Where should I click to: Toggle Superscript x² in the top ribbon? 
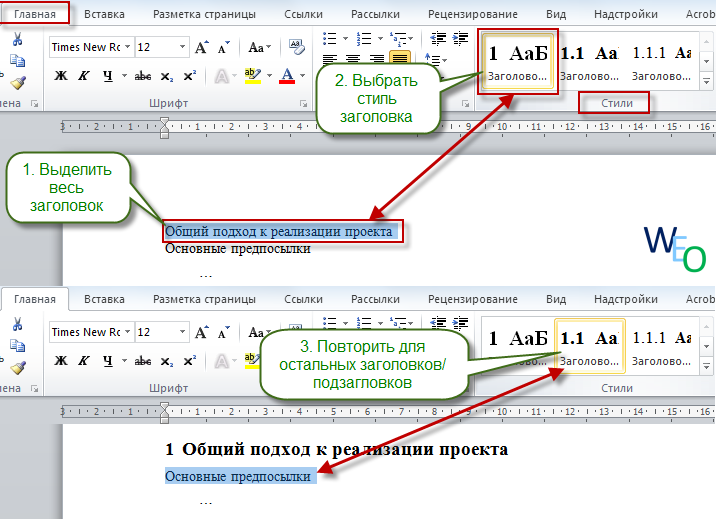coord(190,76)
